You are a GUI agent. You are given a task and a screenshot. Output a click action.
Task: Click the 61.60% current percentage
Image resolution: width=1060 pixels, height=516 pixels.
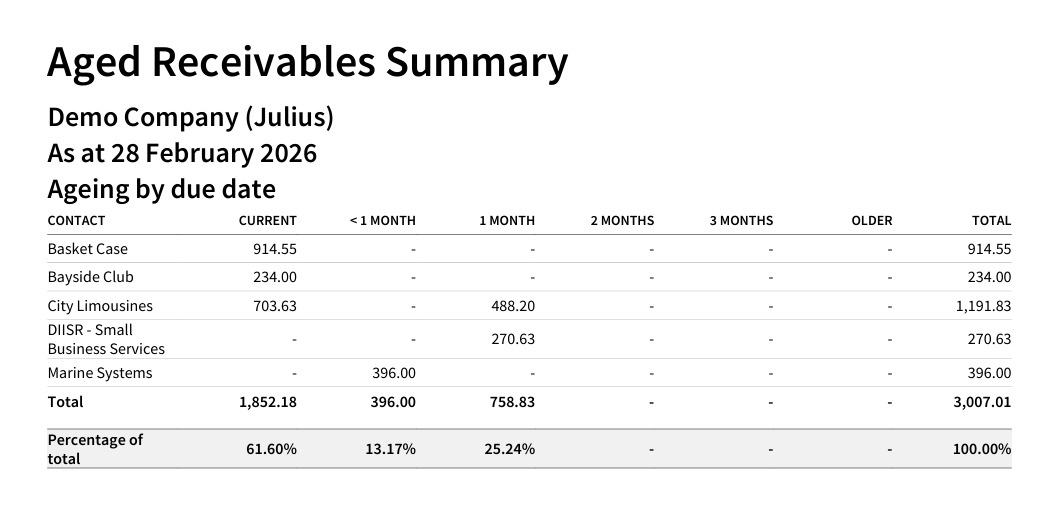271,449
